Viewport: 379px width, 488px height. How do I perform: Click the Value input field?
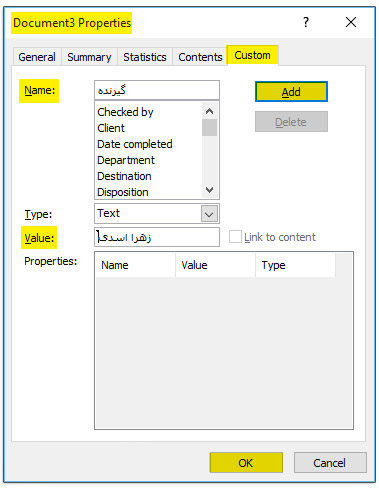tap(157, 237)
